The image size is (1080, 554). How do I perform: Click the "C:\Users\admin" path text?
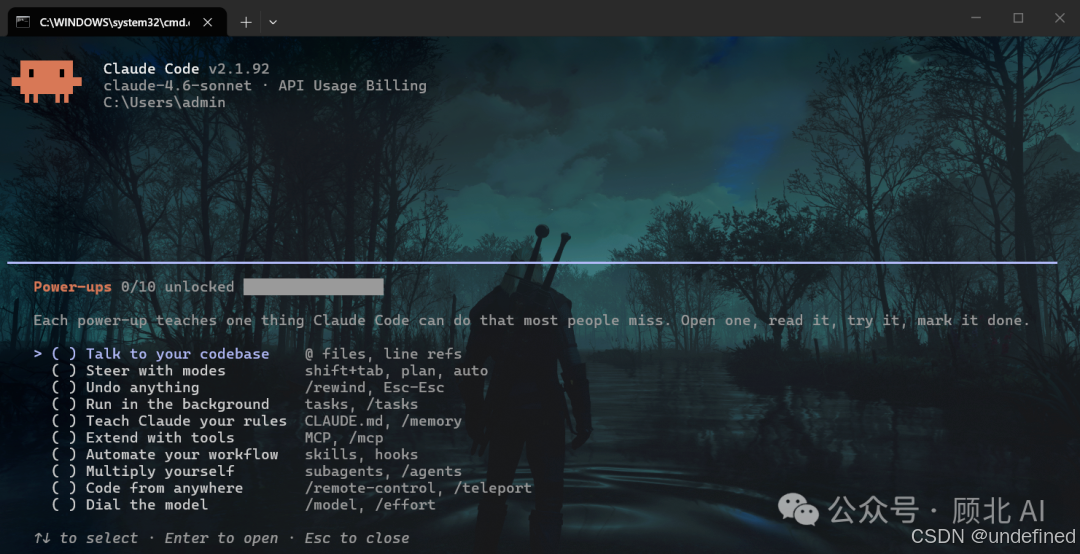point(165,102)
